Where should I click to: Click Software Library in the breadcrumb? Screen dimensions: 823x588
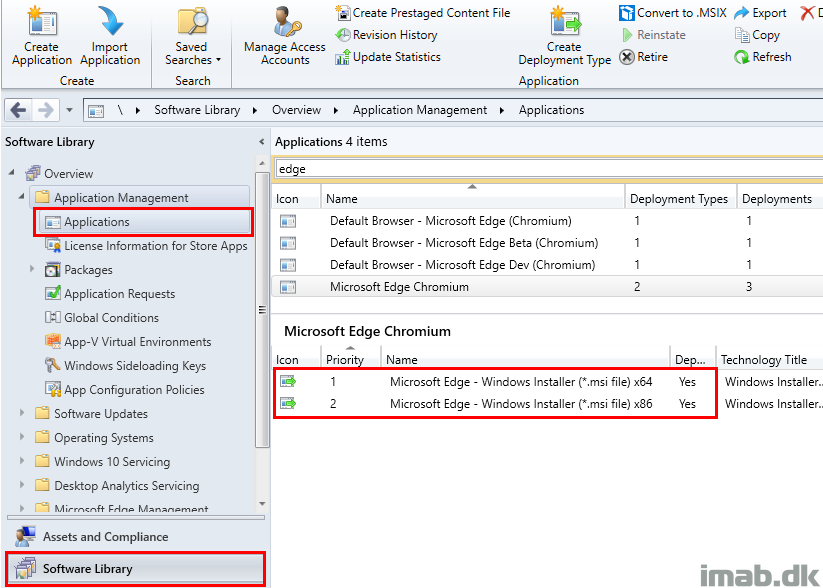click(x=197, y=110)
